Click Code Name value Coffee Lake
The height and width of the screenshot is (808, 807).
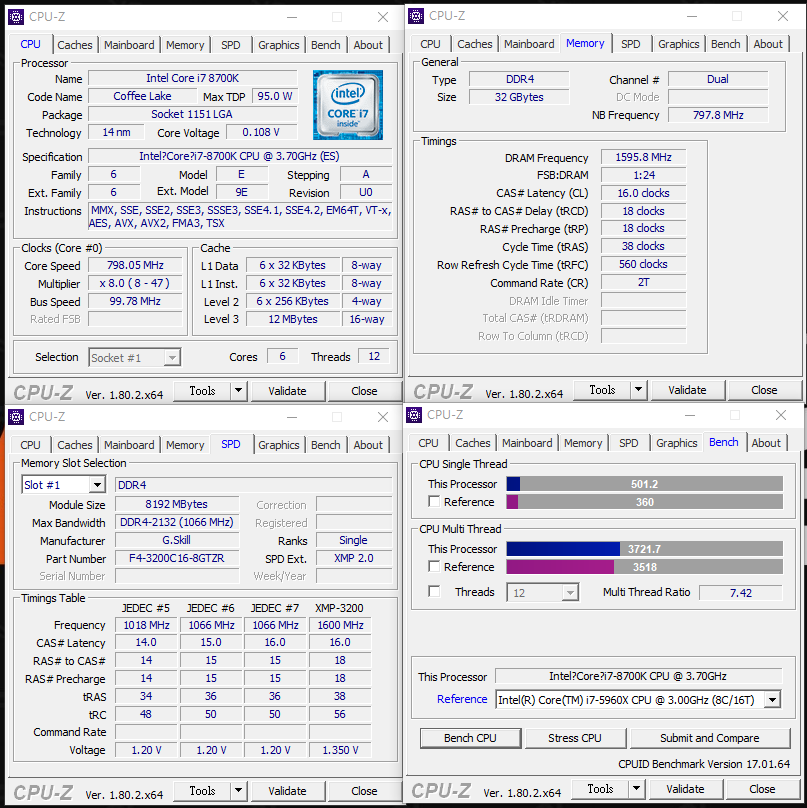[142, 96]
